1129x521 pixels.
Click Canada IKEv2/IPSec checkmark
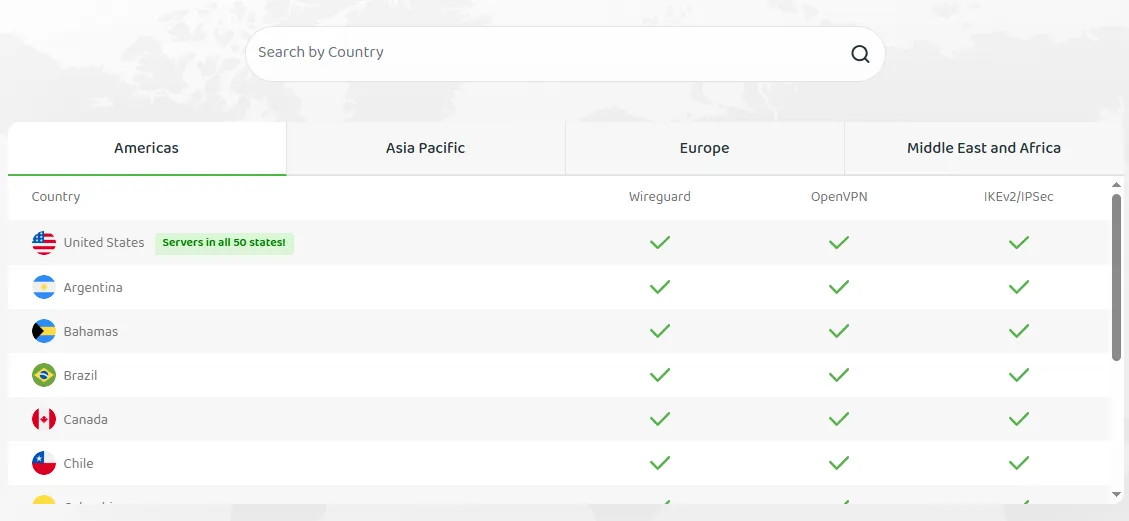tap(1018, 419)
